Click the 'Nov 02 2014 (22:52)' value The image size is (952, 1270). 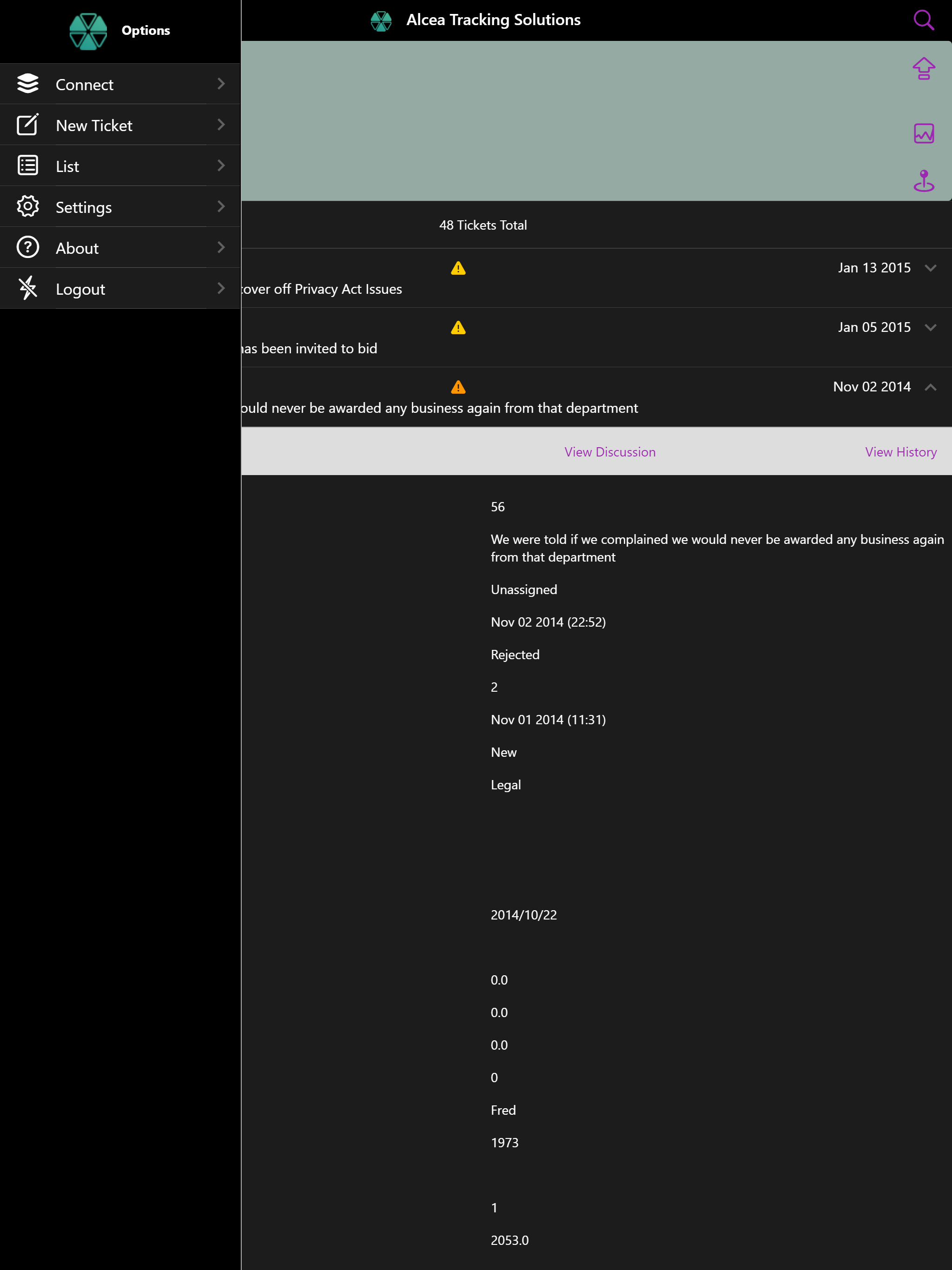point(549,622)
